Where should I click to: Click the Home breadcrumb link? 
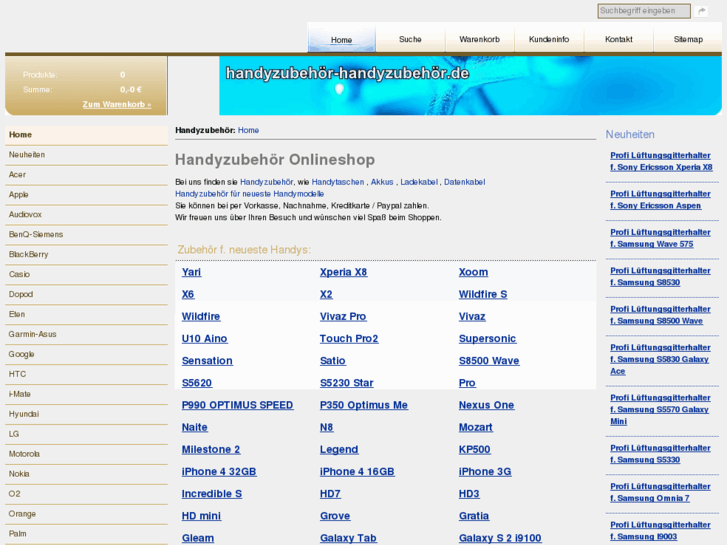tap(249, 130)
